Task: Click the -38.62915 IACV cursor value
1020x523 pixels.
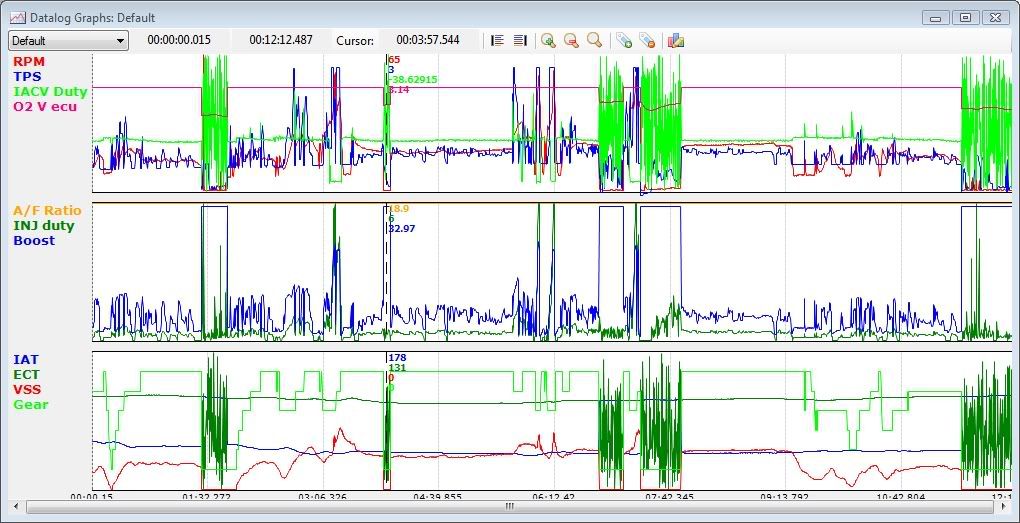Action: (x=412, y=79)
